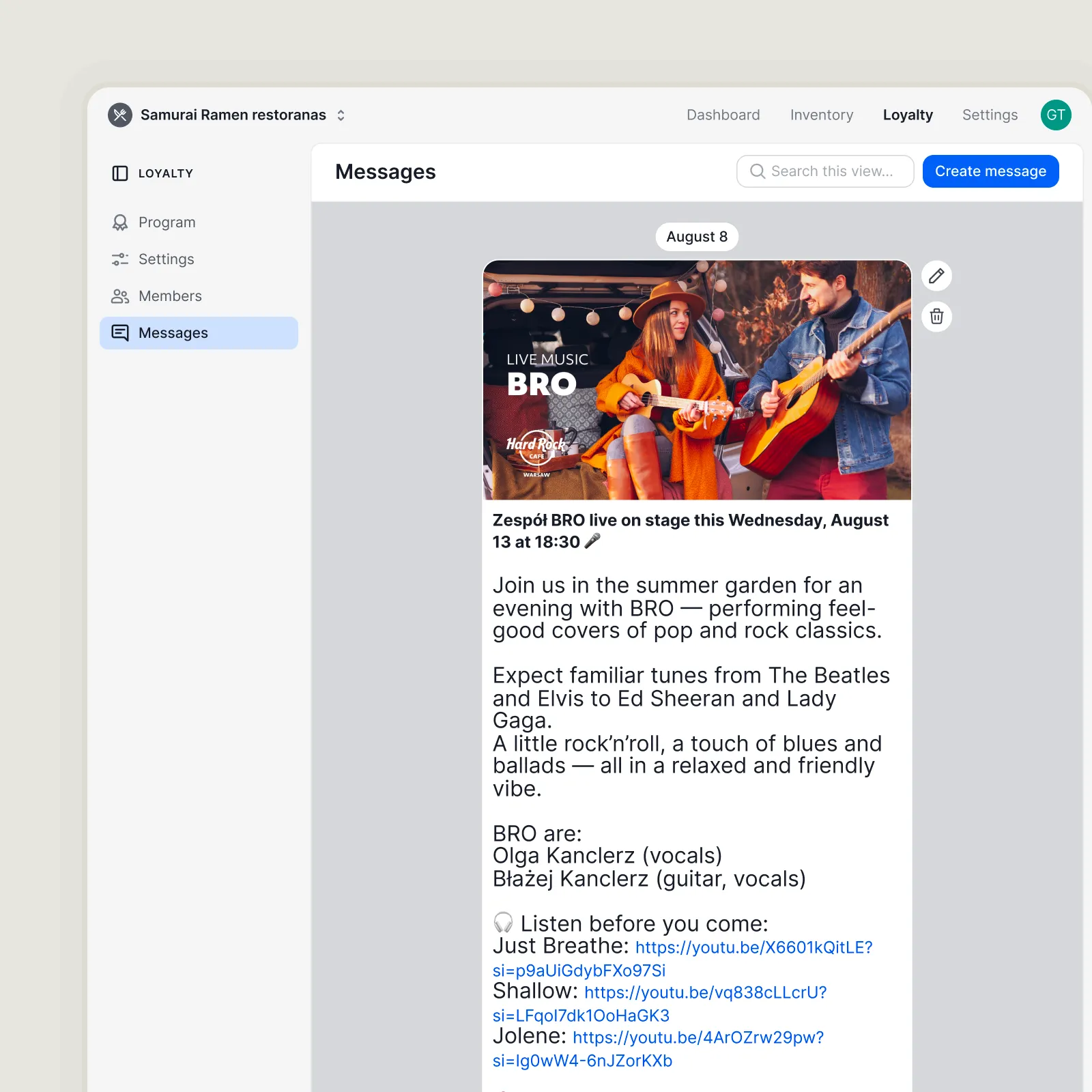Focus the Search this view field
Viewport: 1092px width, 1092px height.
point(824,171)
